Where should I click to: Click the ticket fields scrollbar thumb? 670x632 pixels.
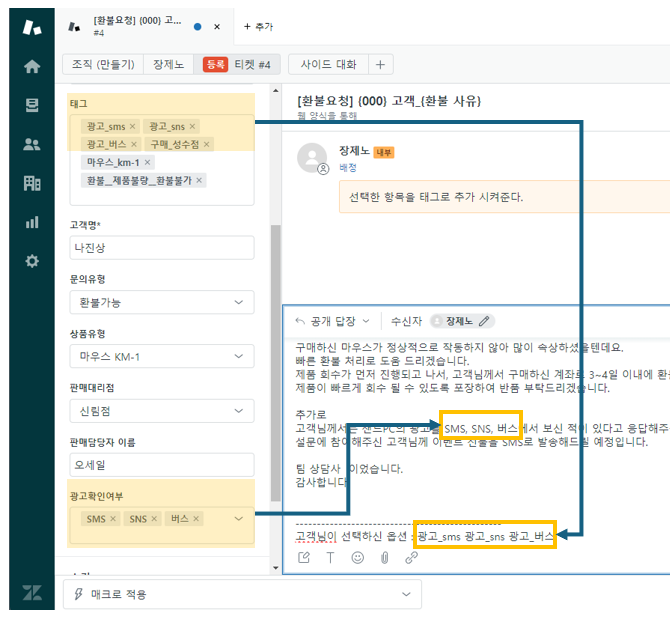coord(276,363)
